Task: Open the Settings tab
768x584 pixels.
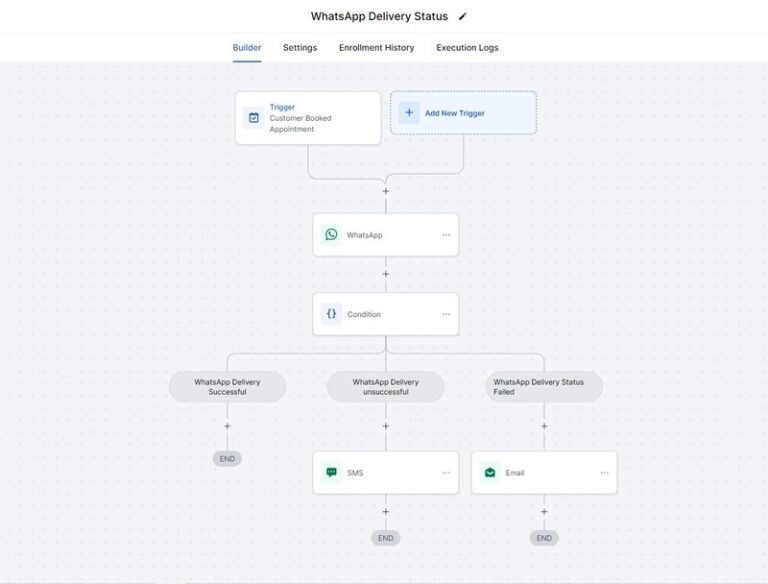Action: [300, 48]
